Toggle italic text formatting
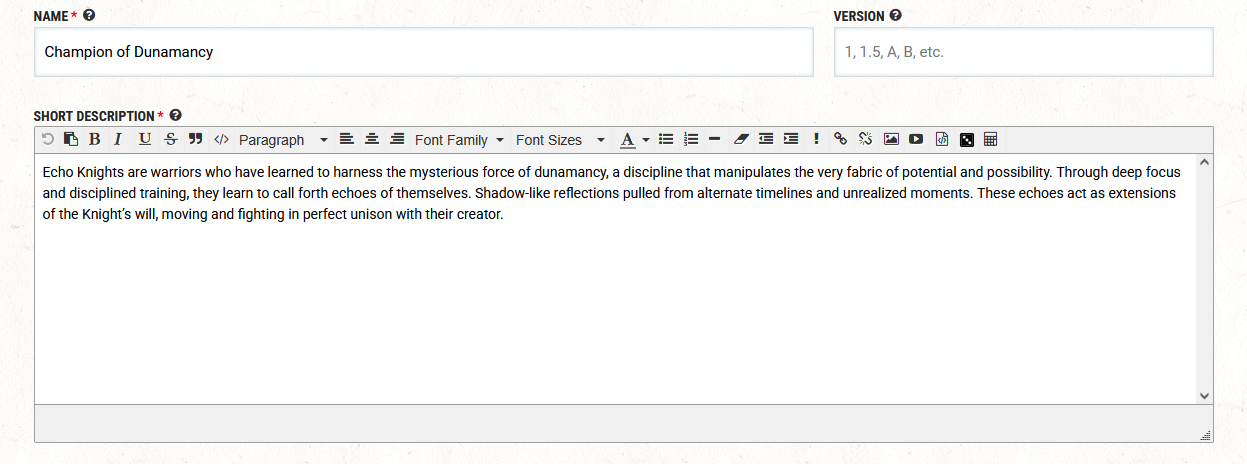Image resolution: width=1247 pixels, height=464 pixels. [x=117, y=139]
